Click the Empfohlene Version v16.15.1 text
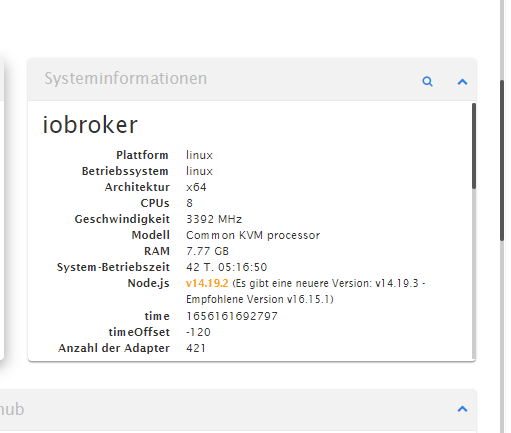Image resolution: width=511 pixels, height=433 pixels. coord(260,299)
